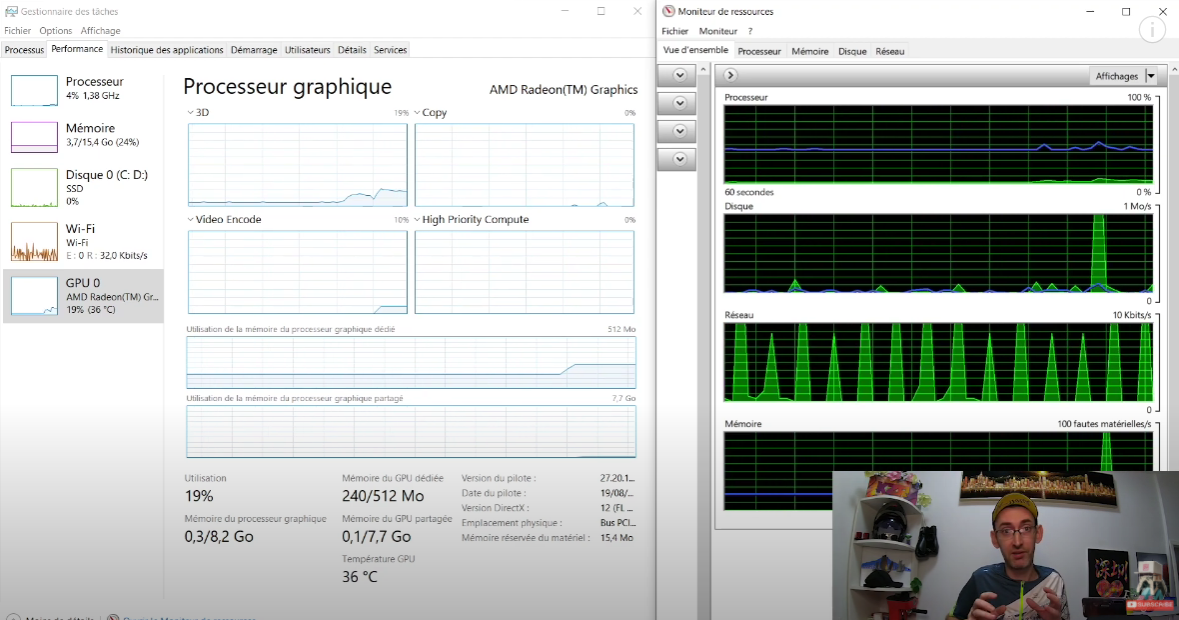This screenshot has height=620, width=1179.
Task: Open the Moniteur menu in Resource Monitor
Action: point(718,31)
